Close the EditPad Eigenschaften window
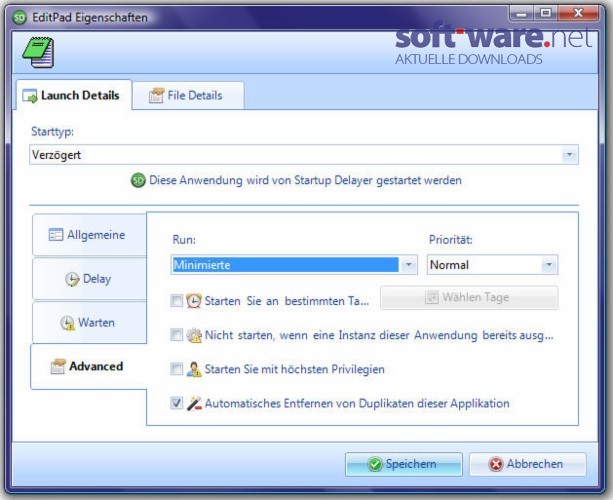613x500 pixels. point(578,14)
